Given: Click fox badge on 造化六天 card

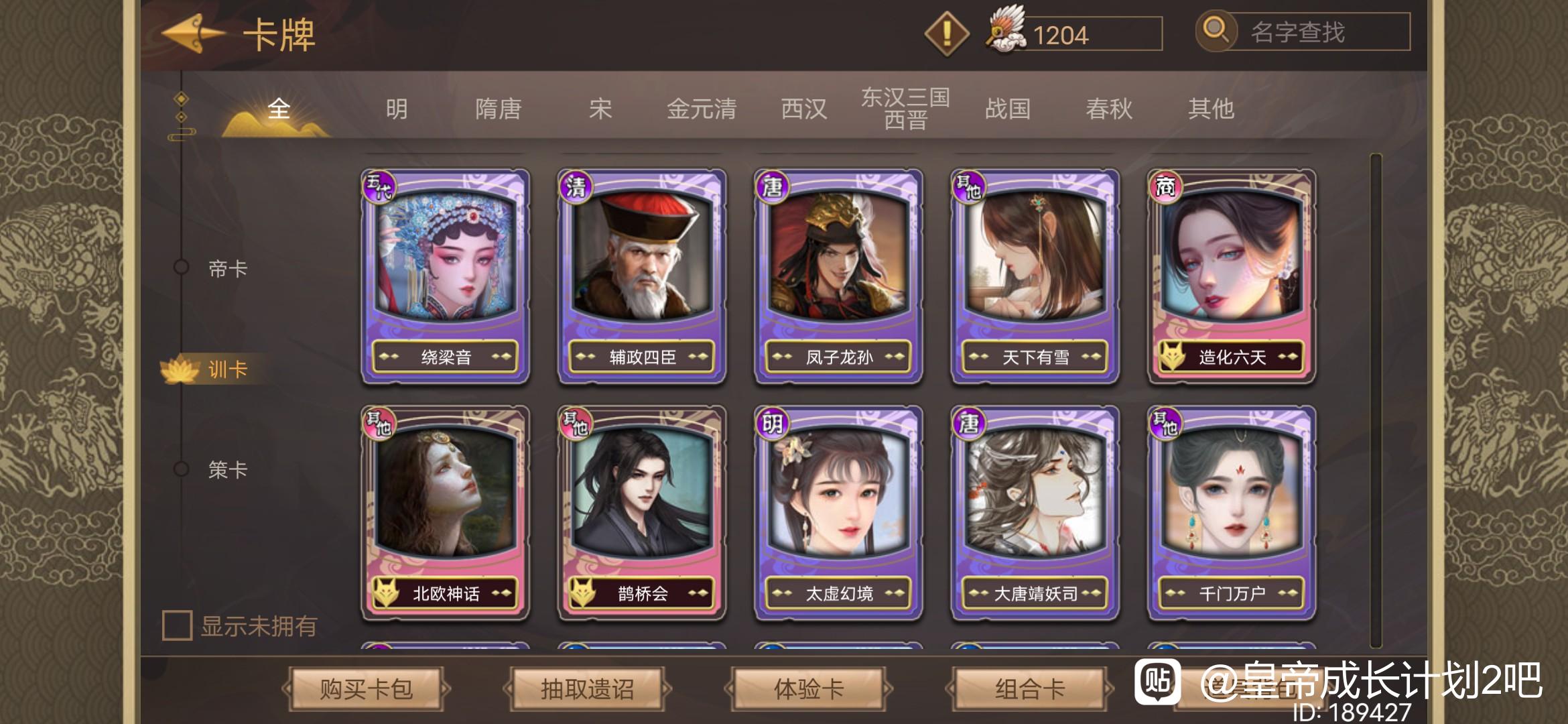Looking at the screenshot, I should tap(1173, 357).
